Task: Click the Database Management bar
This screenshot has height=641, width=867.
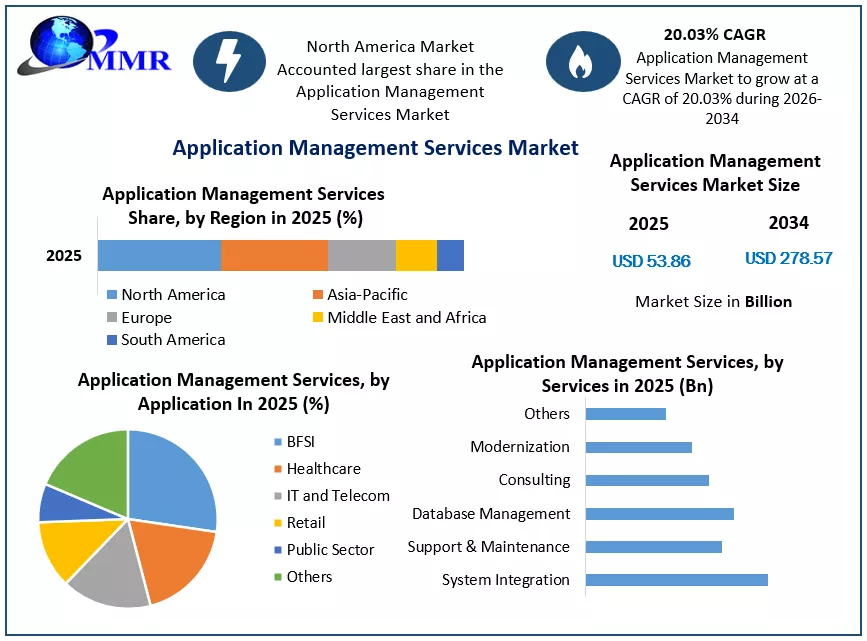Action: pos(660,514)
